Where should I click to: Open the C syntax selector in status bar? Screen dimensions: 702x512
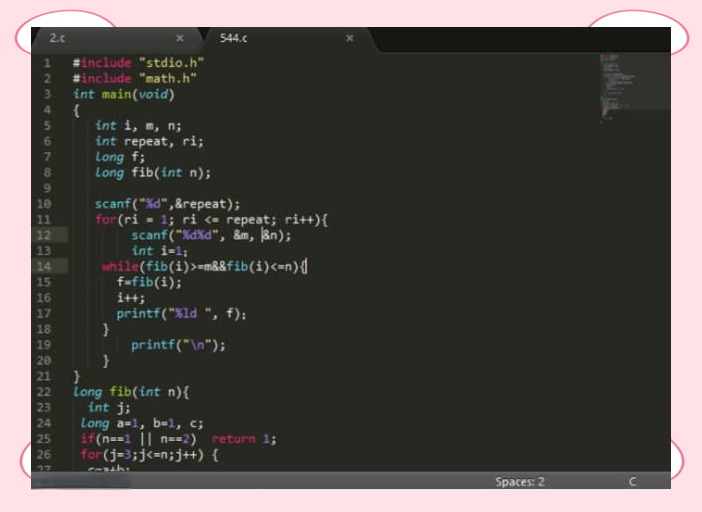click(x=632, y=482)
